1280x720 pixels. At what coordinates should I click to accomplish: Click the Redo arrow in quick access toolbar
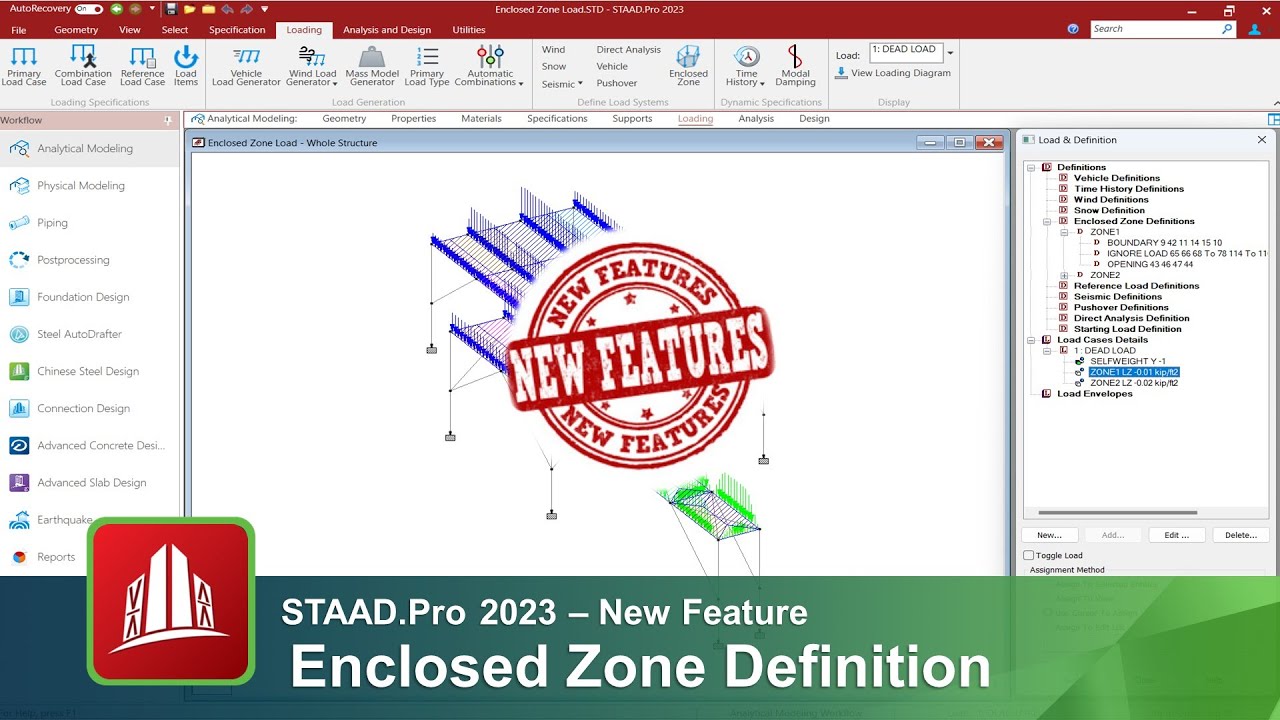(x=246, y=9)
